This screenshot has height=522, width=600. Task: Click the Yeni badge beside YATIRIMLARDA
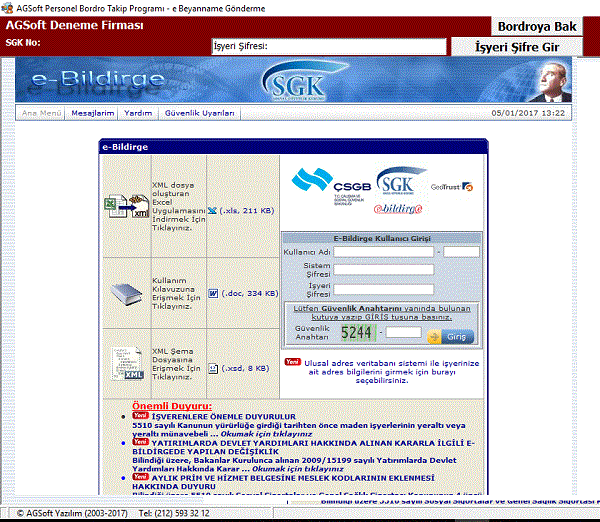click(x=140, y=442)
